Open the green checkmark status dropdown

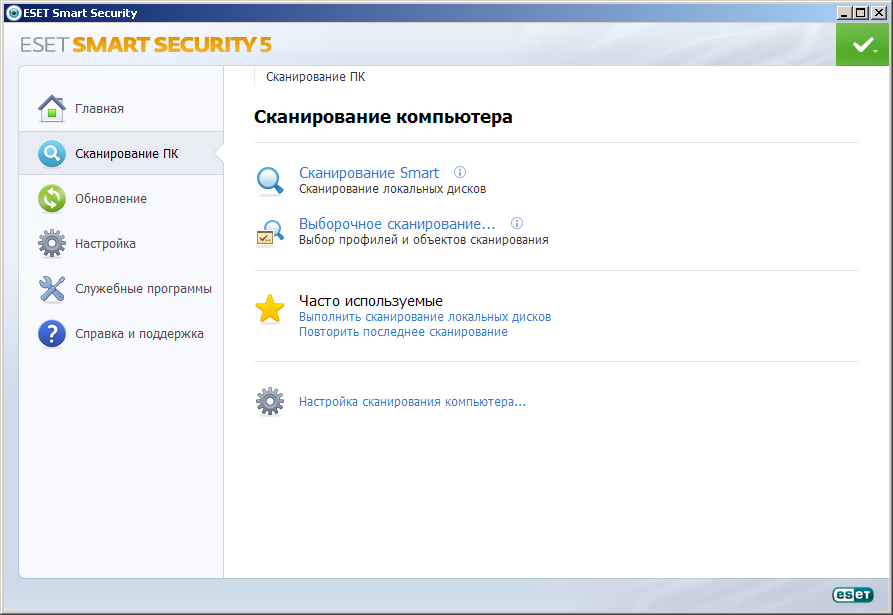point(861,45)
